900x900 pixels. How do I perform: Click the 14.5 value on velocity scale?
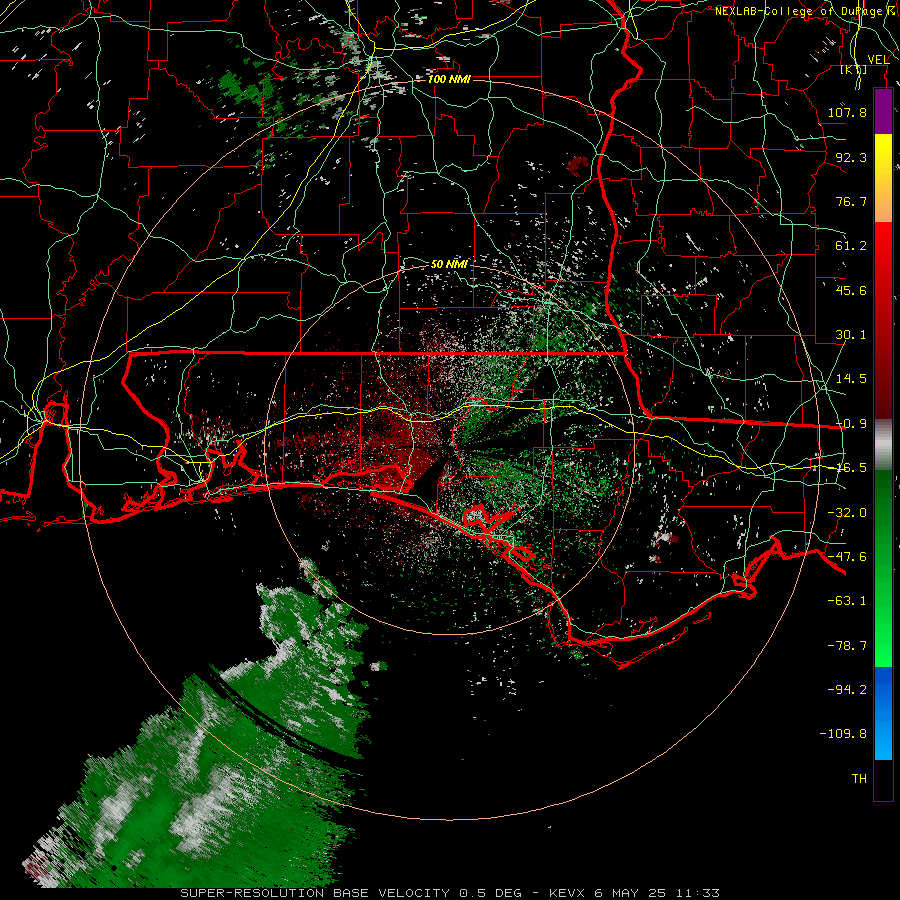pyautogui.click(x=851, y=379)
